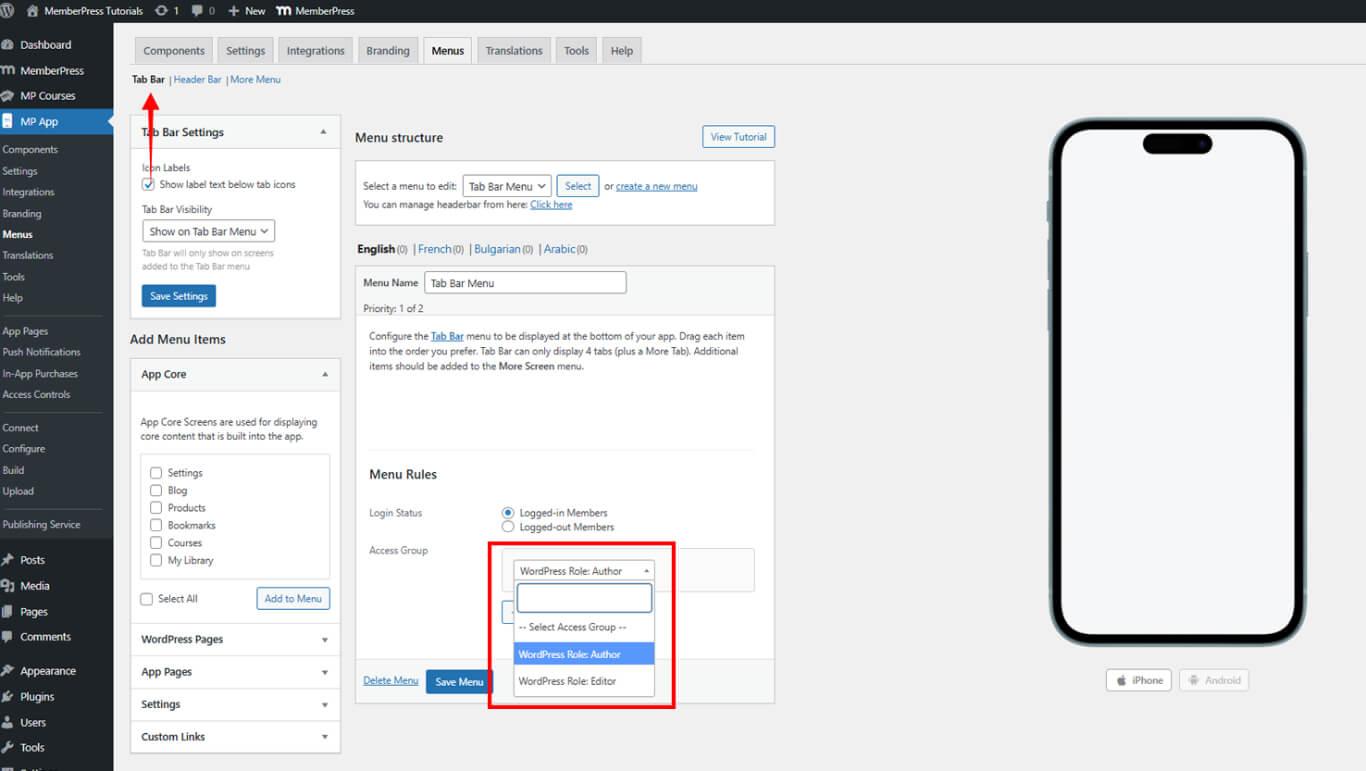Image resolution: width=1366 pixels, height=771 pixels.
Task: Tick the Select All checkbox
Action: 147,599
